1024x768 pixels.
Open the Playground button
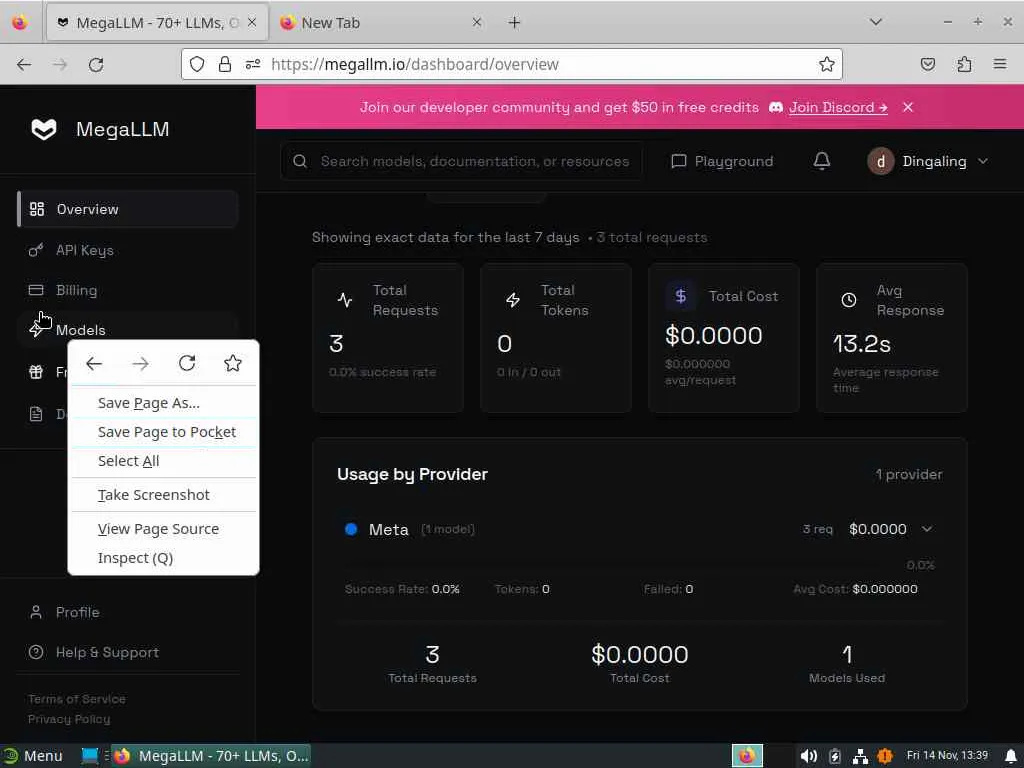coord(722,161)
